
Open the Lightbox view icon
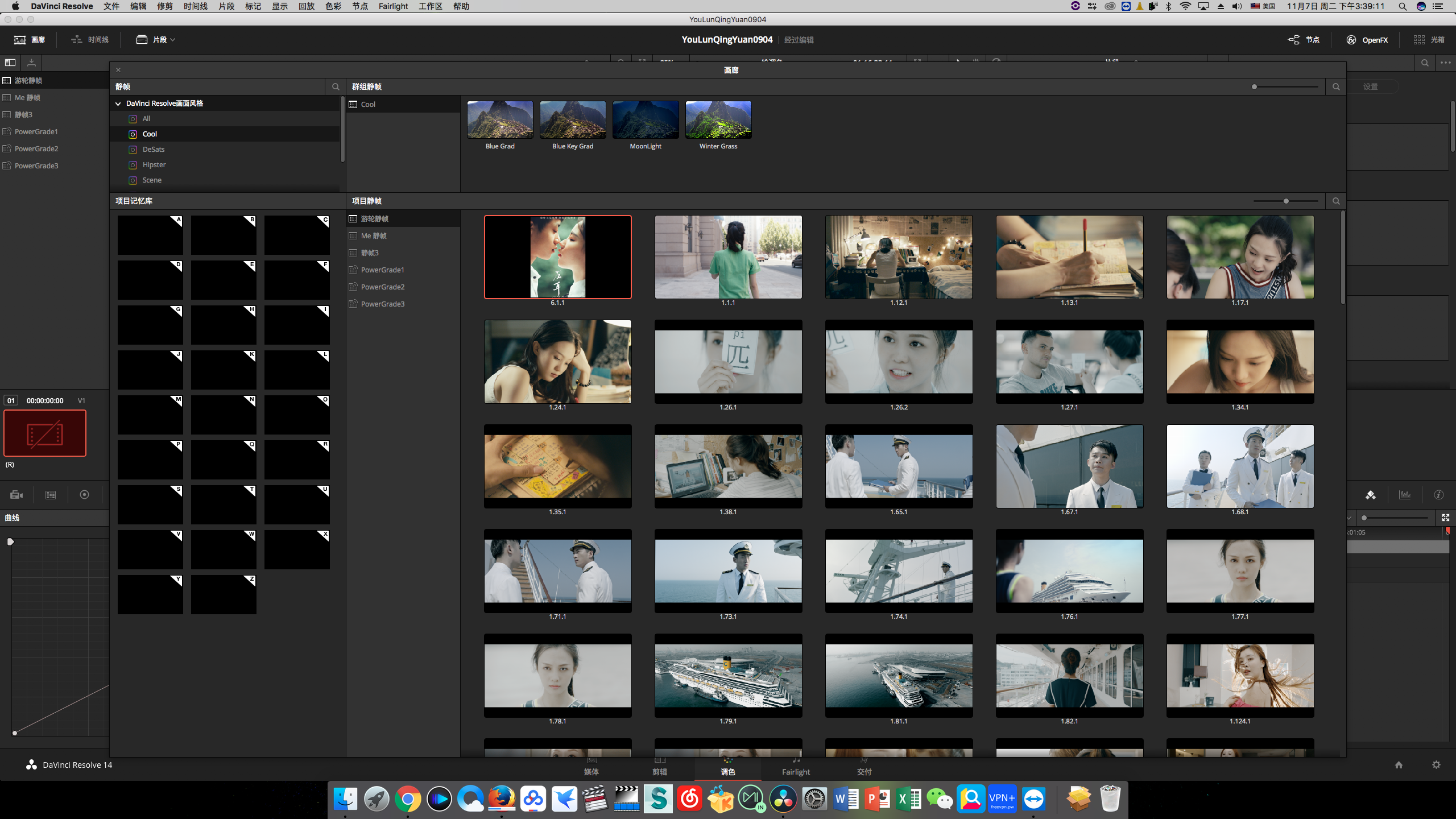(1419, 40)
